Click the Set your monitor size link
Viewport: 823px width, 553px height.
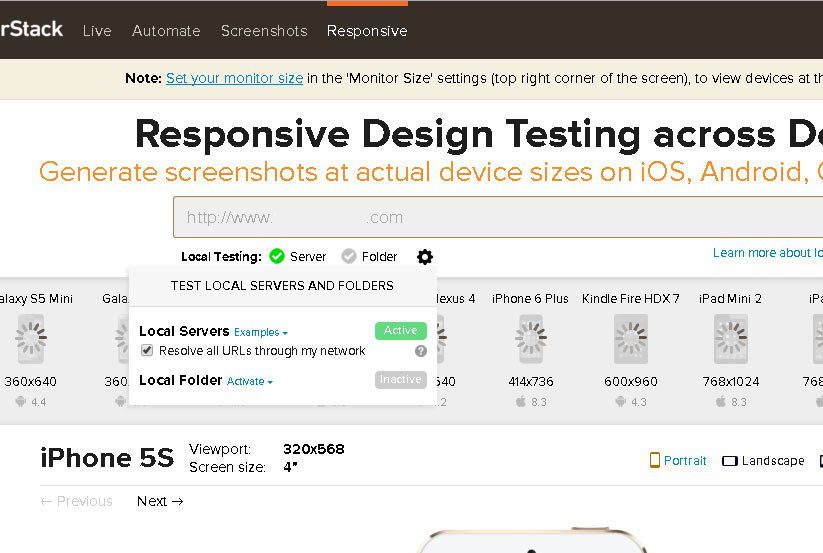point(234,78)
